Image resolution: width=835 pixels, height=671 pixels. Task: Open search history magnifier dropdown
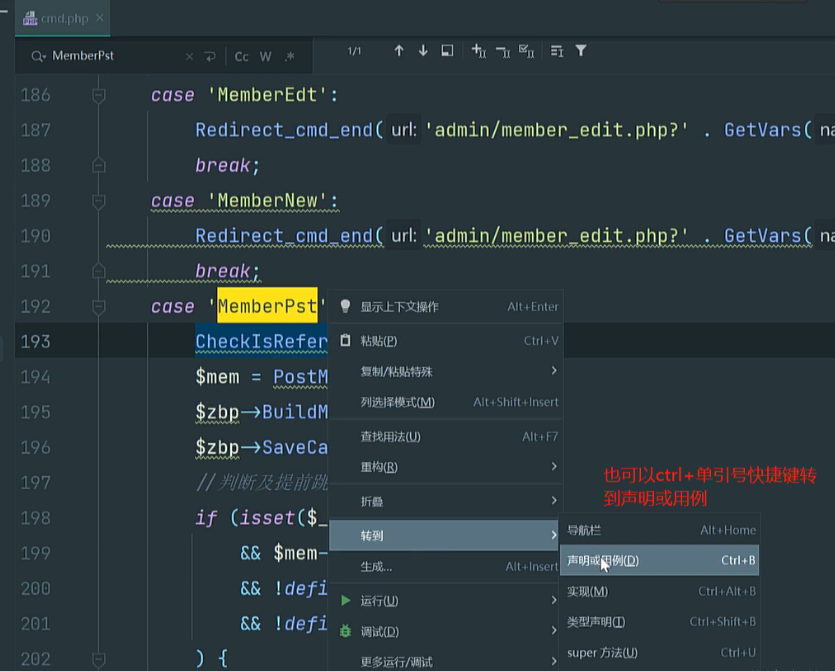[38, 56]
